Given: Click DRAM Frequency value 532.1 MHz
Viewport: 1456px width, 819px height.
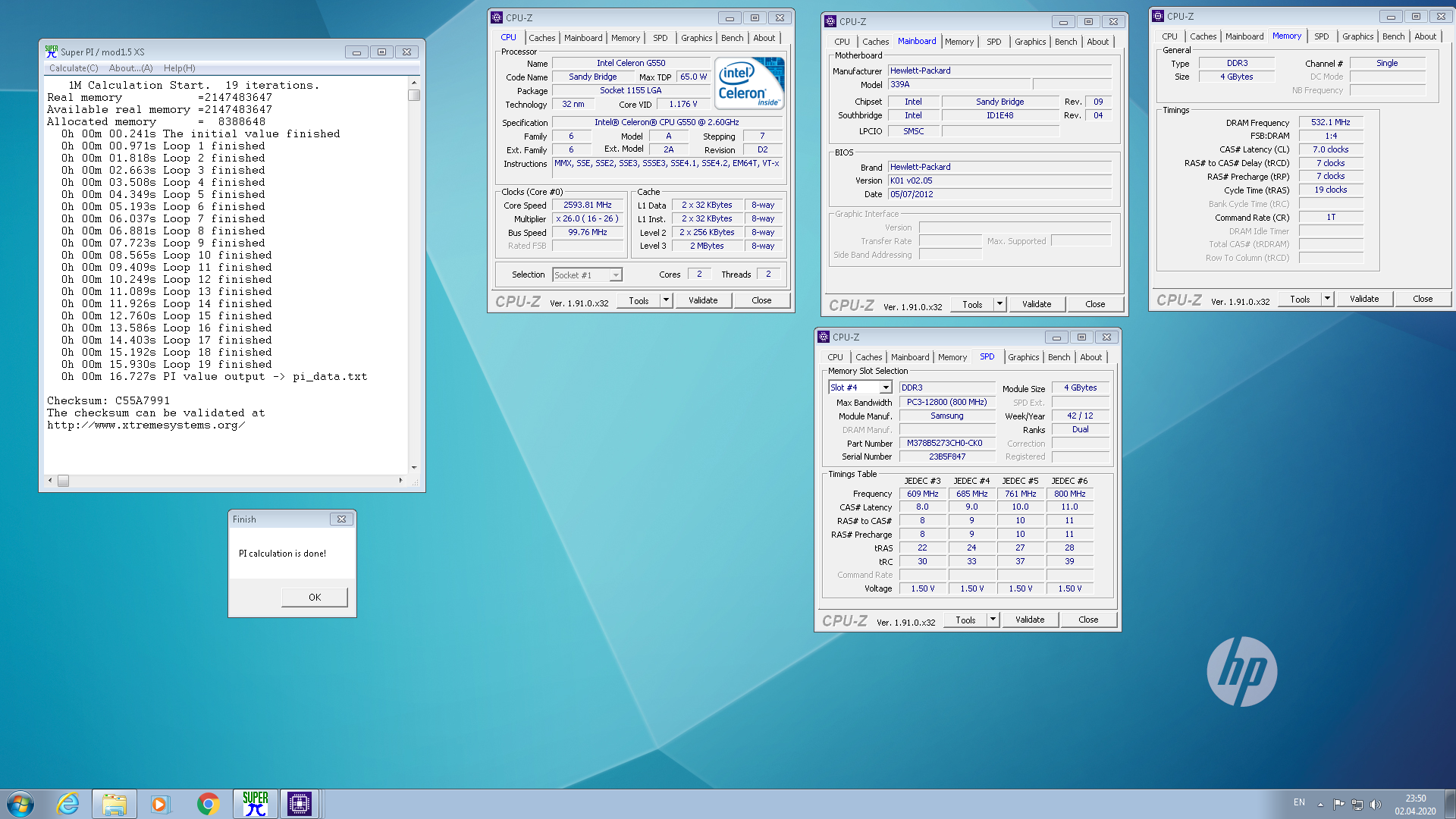Looking at the screenshot, I should click(x=1330, y=123).
